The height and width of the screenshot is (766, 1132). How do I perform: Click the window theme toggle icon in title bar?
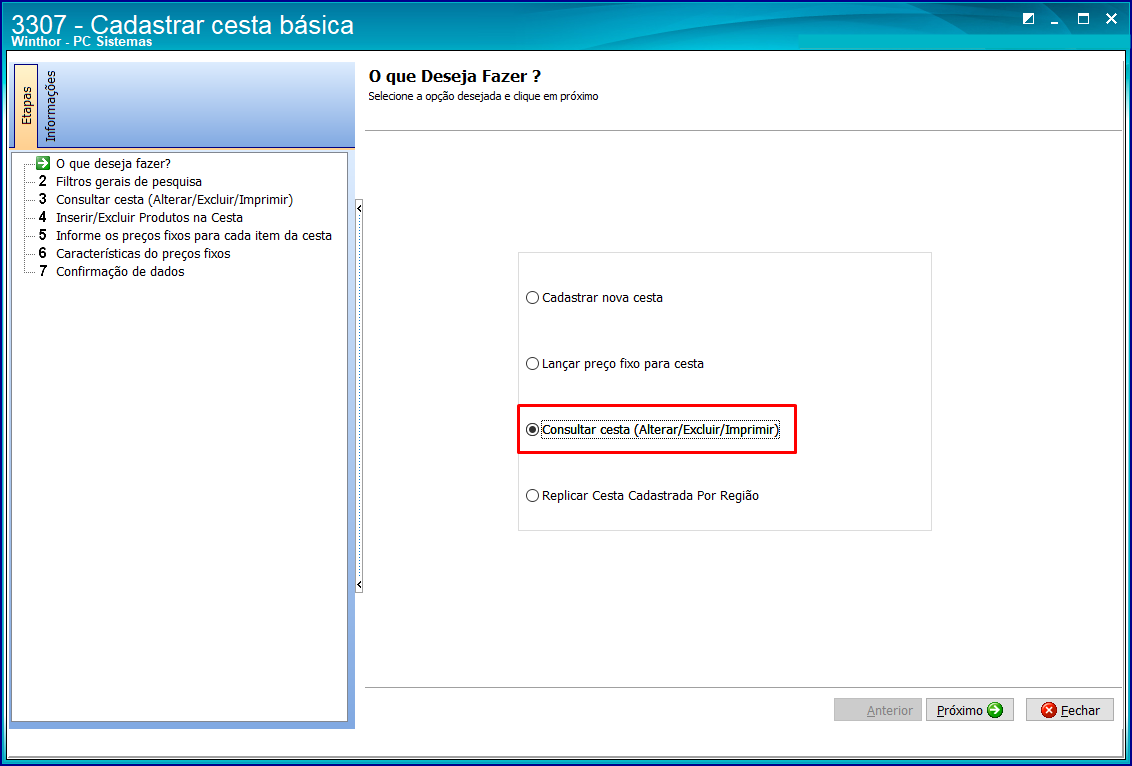tap(1029, 19)
